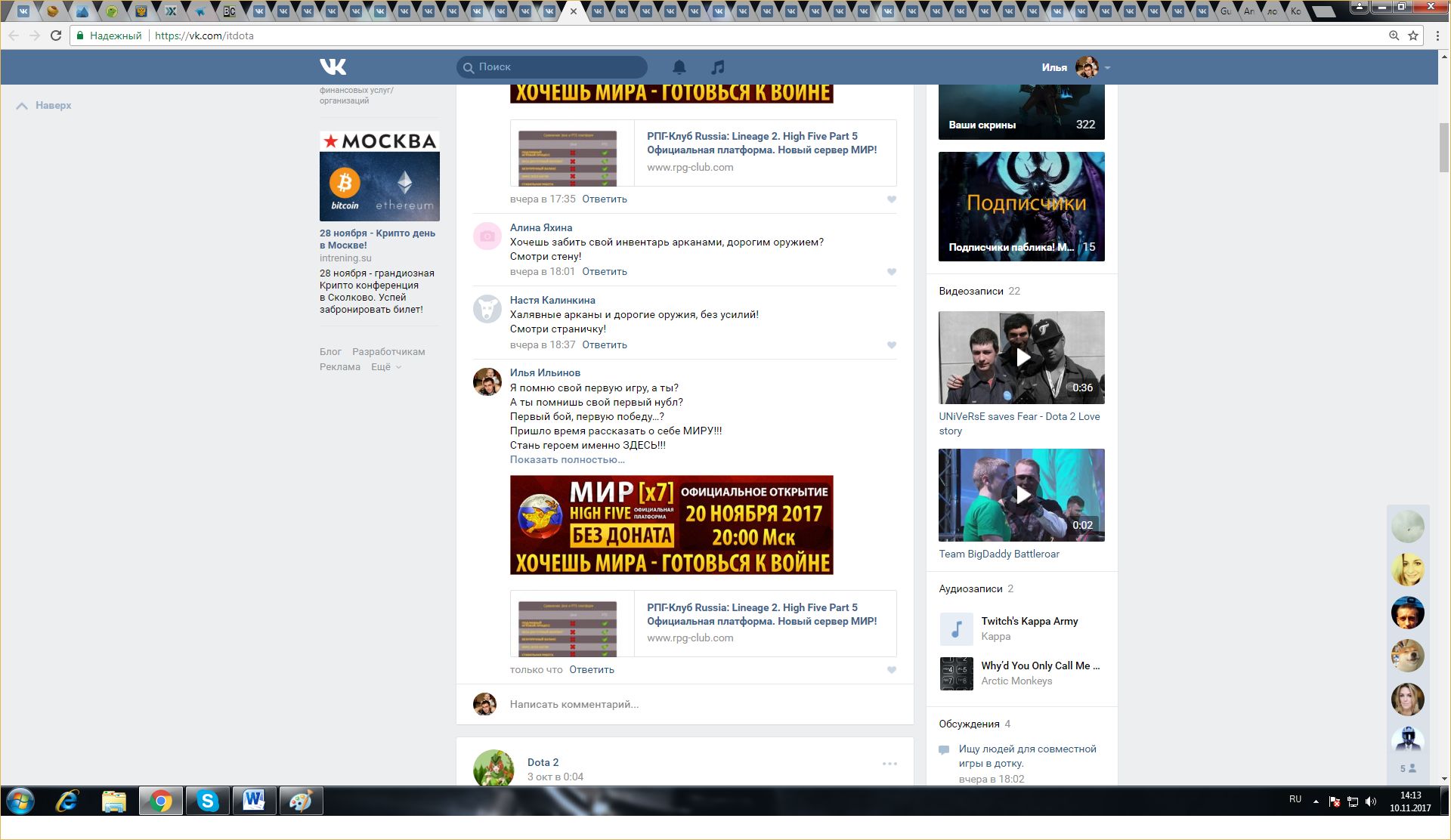Like Алина Яхина's comment with the heart
Screen dimensions: 1451x840
[892, 272]
